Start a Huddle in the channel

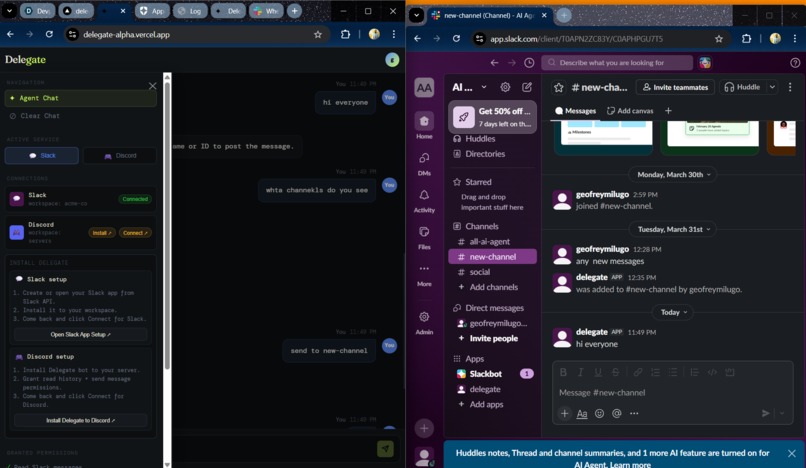coord(743,87)
